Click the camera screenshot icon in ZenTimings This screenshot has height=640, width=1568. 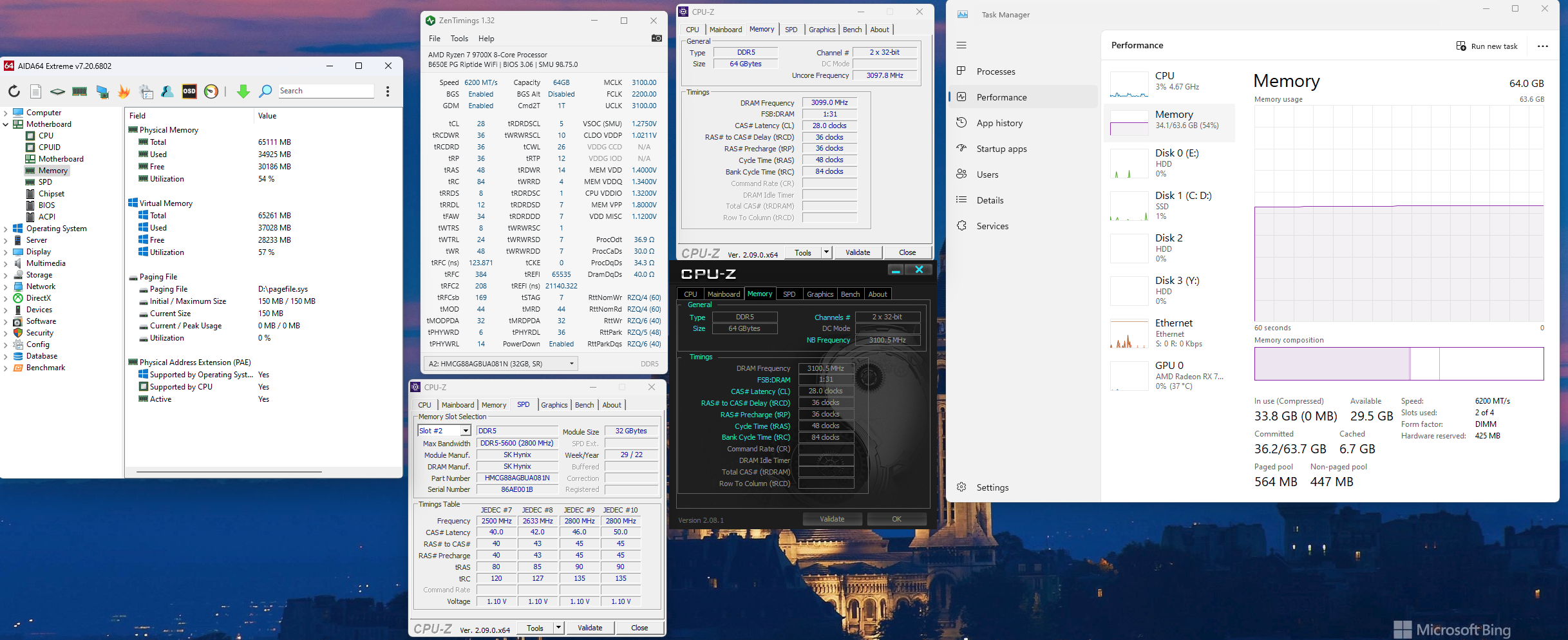(x=656, y=39)
